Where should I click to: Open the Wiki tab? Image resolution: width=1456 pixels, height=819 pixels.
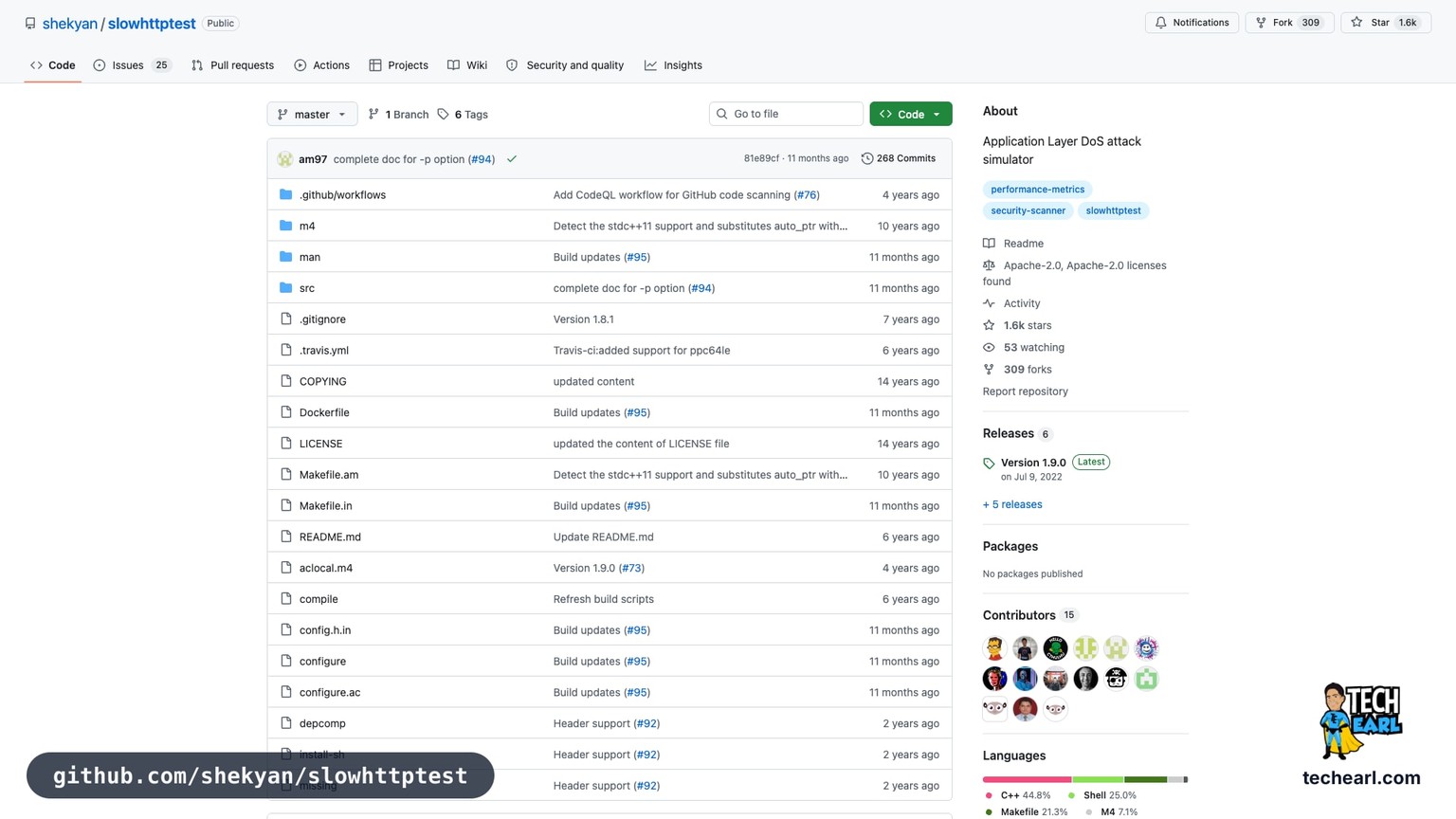[467, 65]
